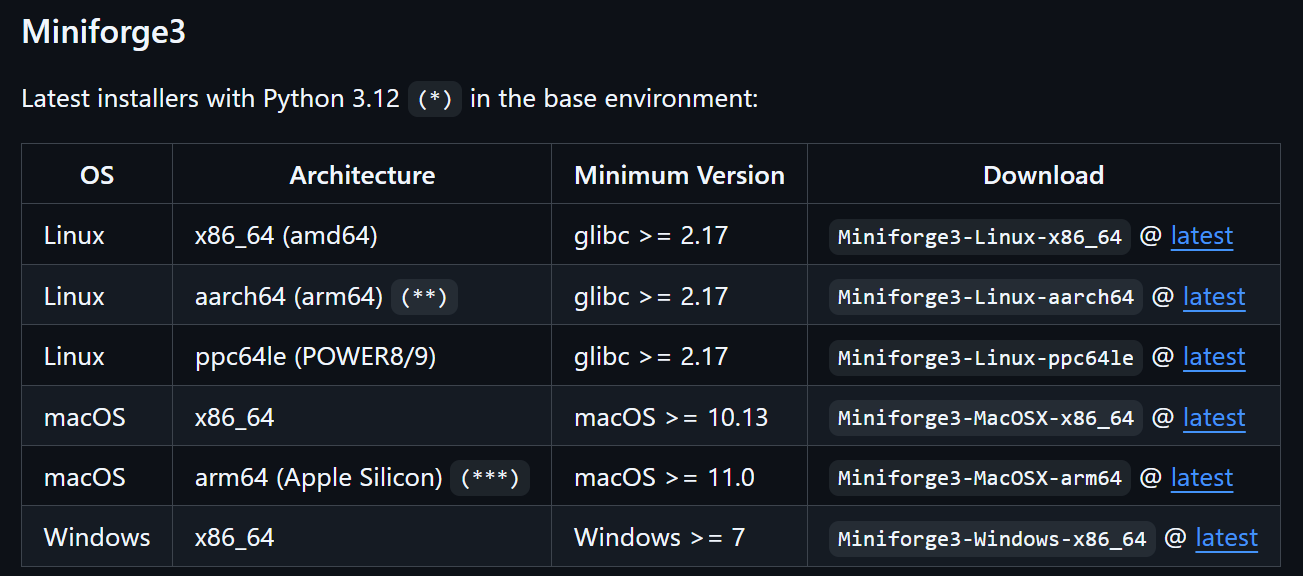Open the latest Linux x86_64 installer link

point(1201,236)
